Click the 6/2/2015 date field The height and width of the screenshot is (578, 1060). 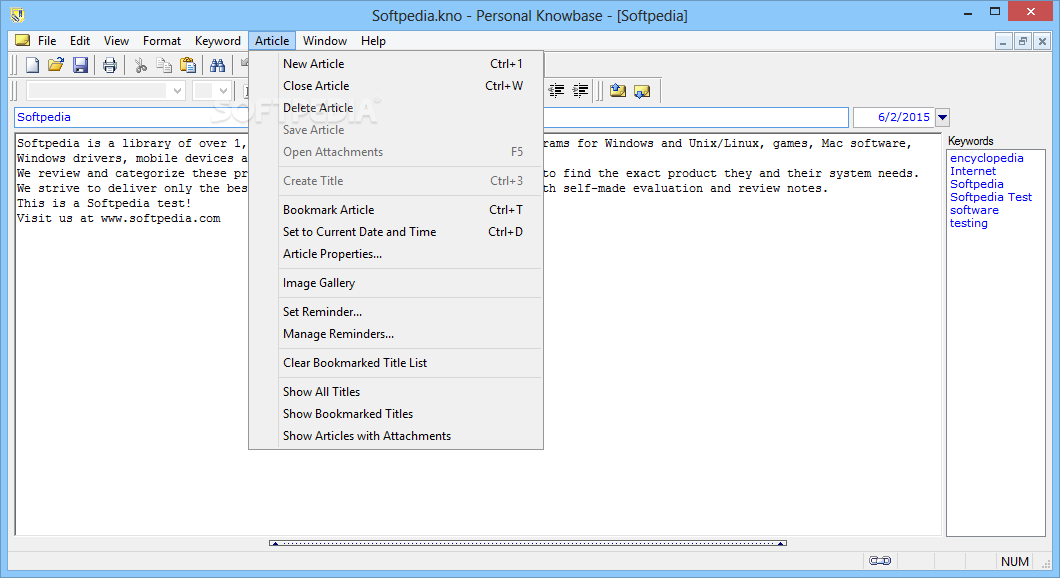tap(894, 117)
